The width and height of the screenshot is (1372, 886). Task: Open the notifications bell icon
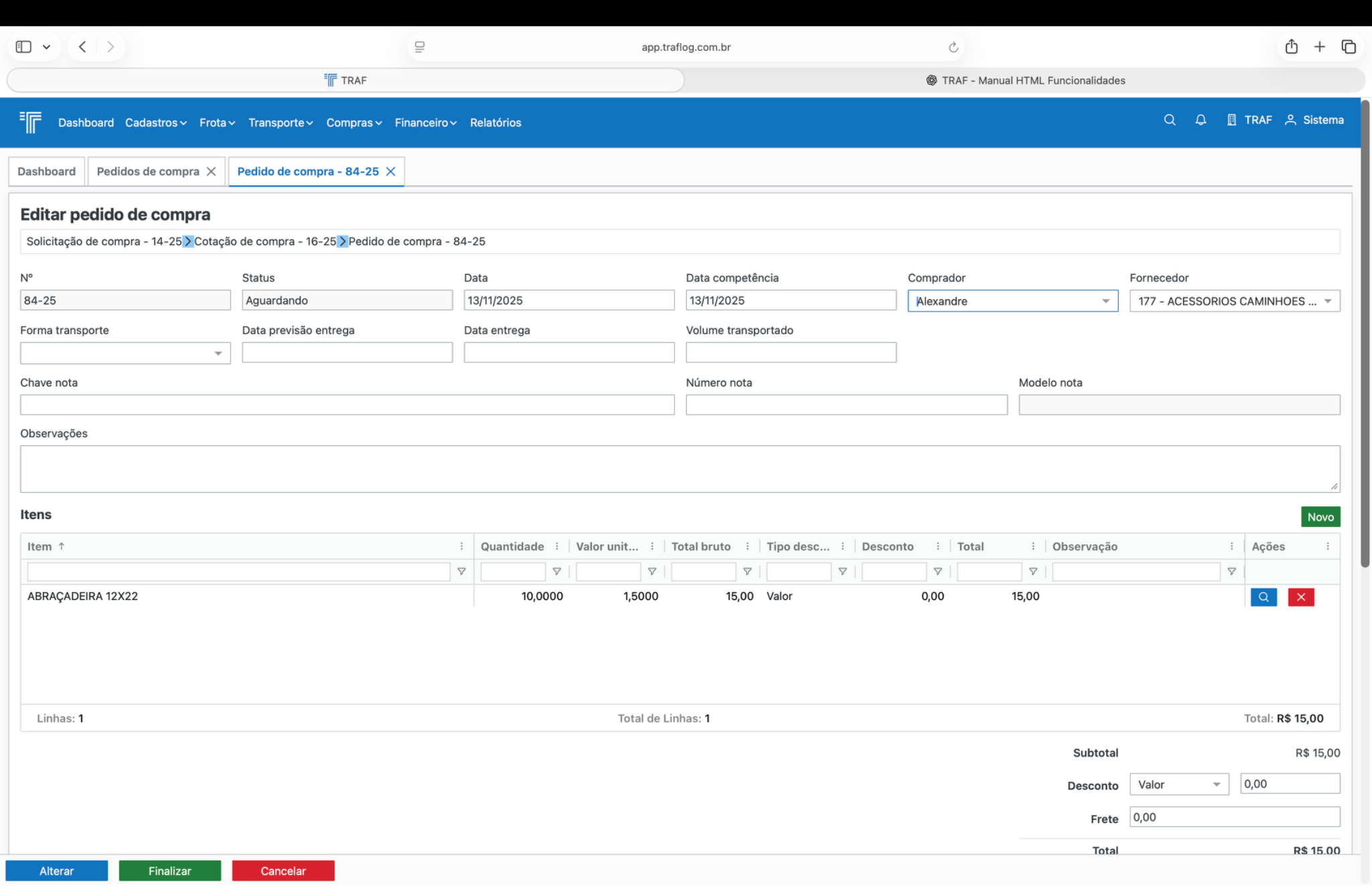pyautogui.click(x=1200, y=120)
